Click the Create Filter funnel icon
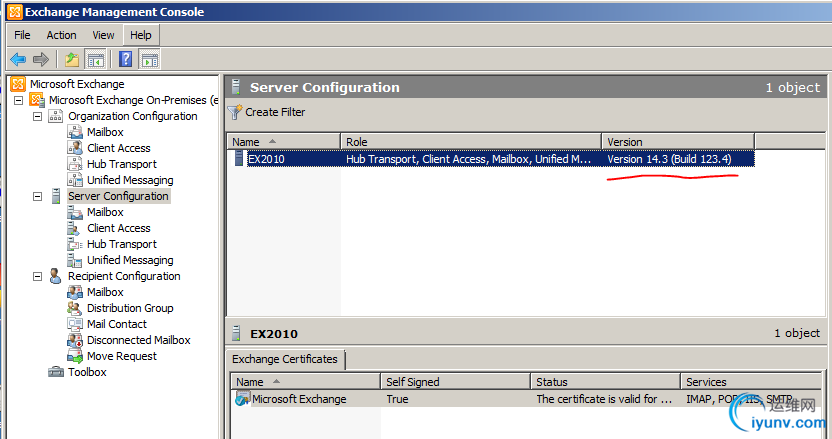This screenshot has height=439, width=832. [x=235, y=113]
